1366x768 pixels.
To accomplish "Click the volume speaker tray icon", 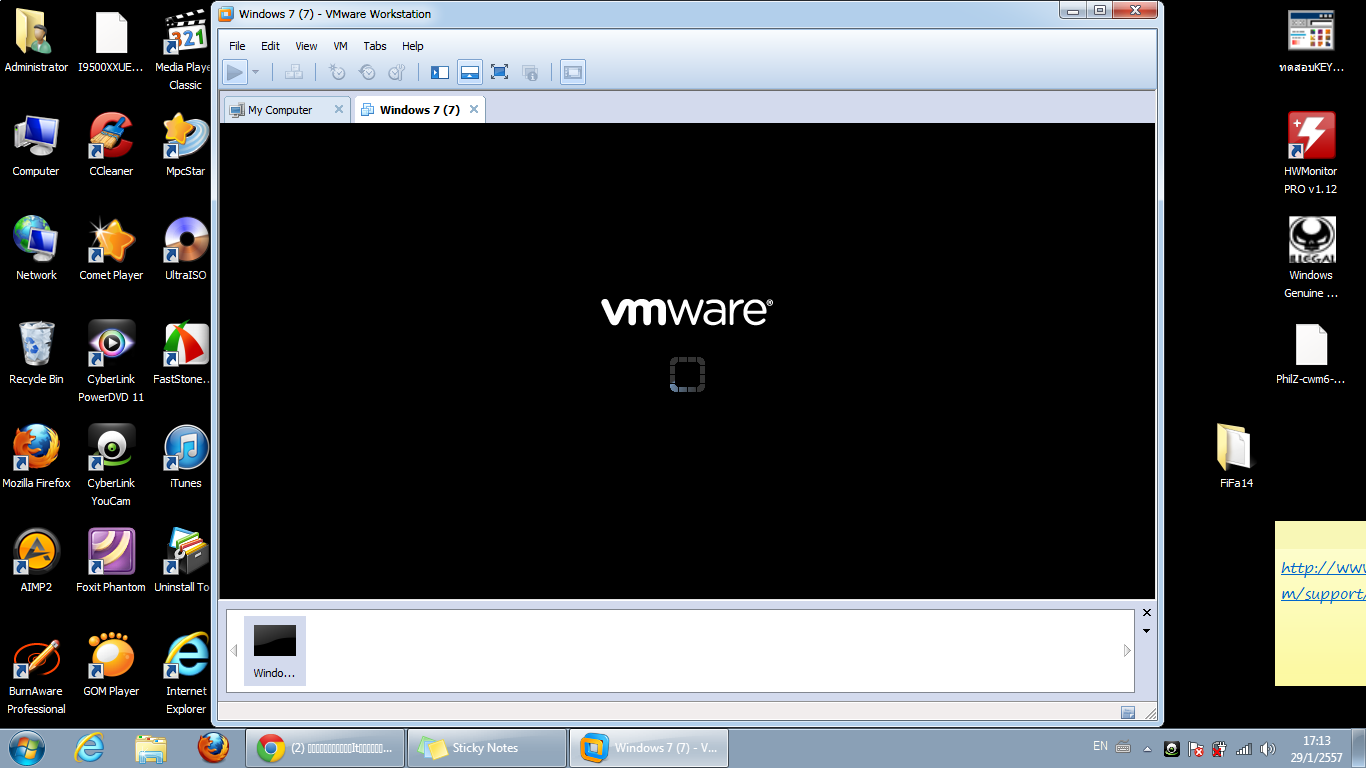I will [x=1268, y=748].
